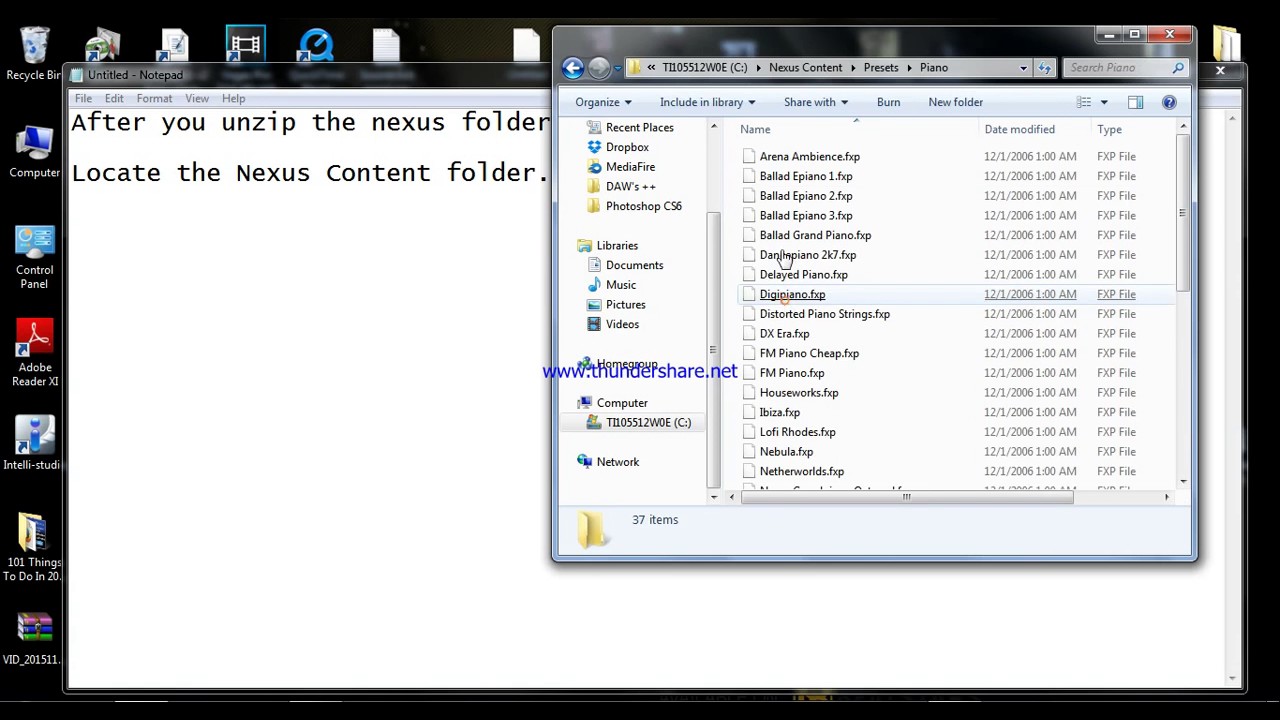Expand the view options dropdown arrow
1280x720 pixels.
coord(1104,102)
